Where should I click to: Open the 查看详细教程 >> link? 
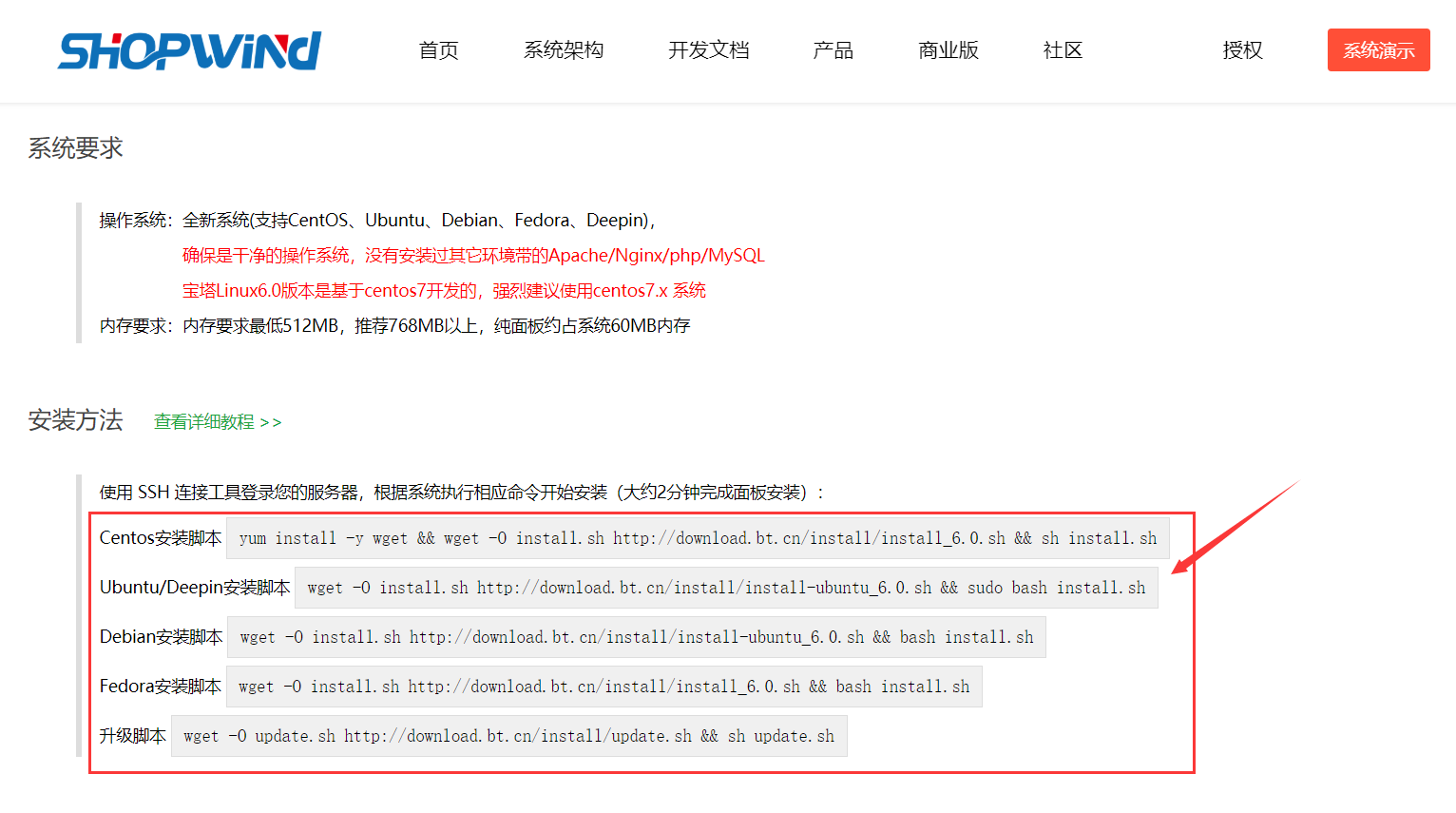point(218,421)
